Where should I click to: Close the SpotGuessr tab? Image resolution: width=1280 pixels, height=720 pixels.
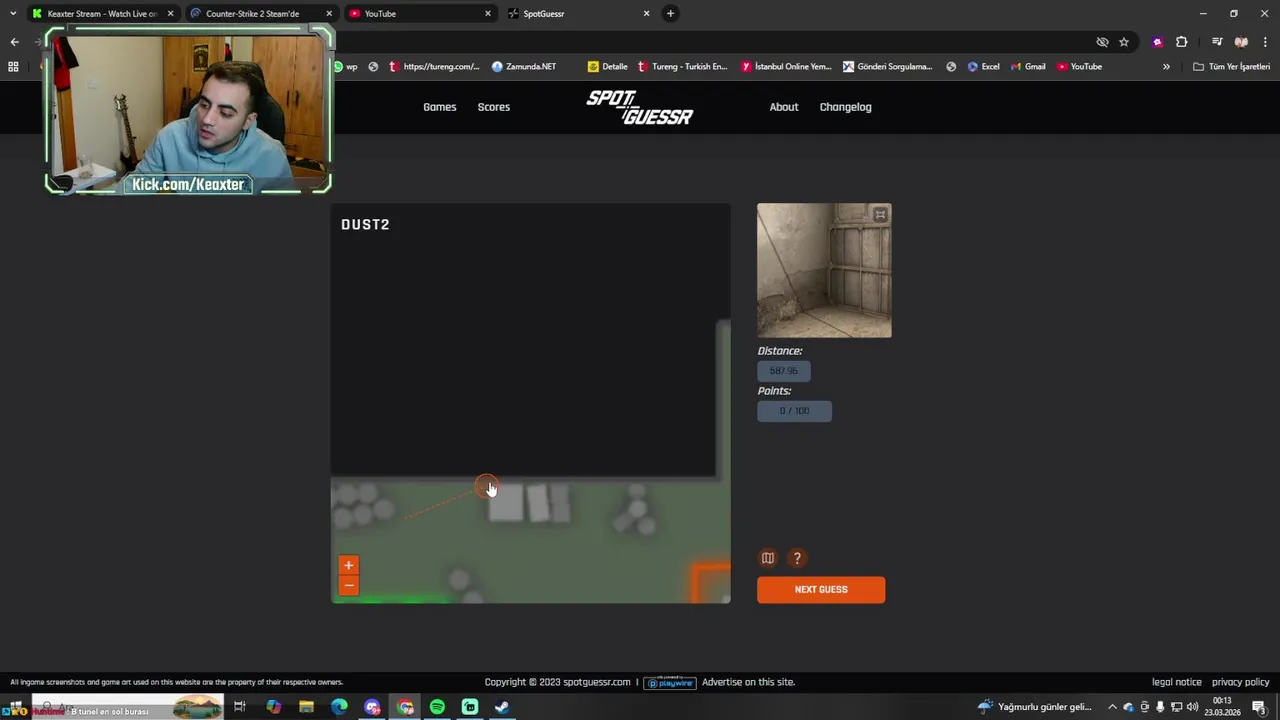[x=646, y=14]
